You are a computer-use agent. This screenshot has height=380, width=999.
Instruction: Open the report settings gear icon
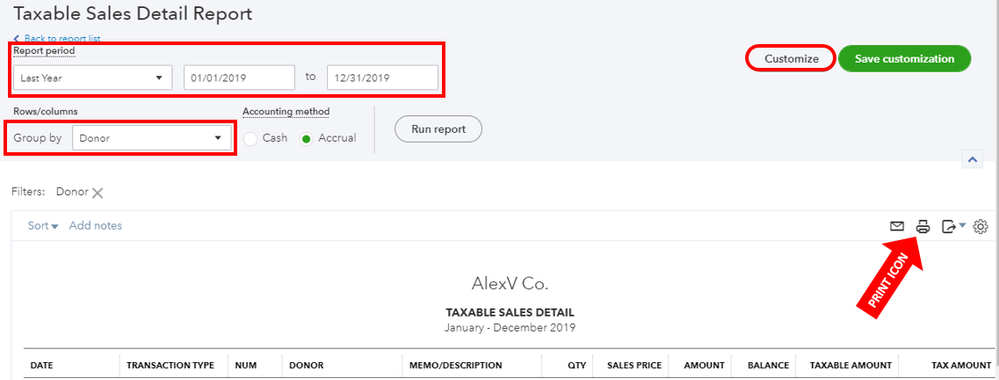pos(981,226)
